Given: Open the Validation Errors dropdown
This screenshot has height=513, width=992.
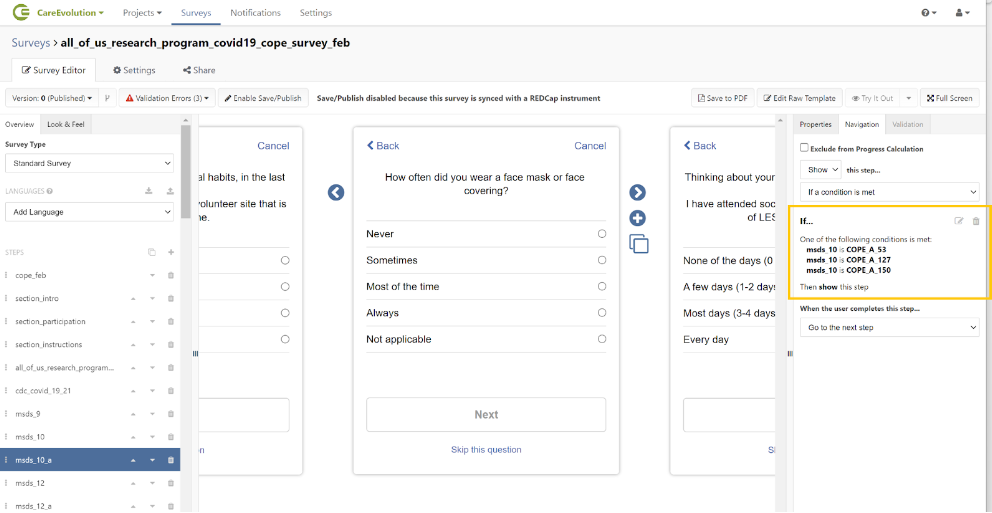Looking at the screenshot, I should 167,98.
